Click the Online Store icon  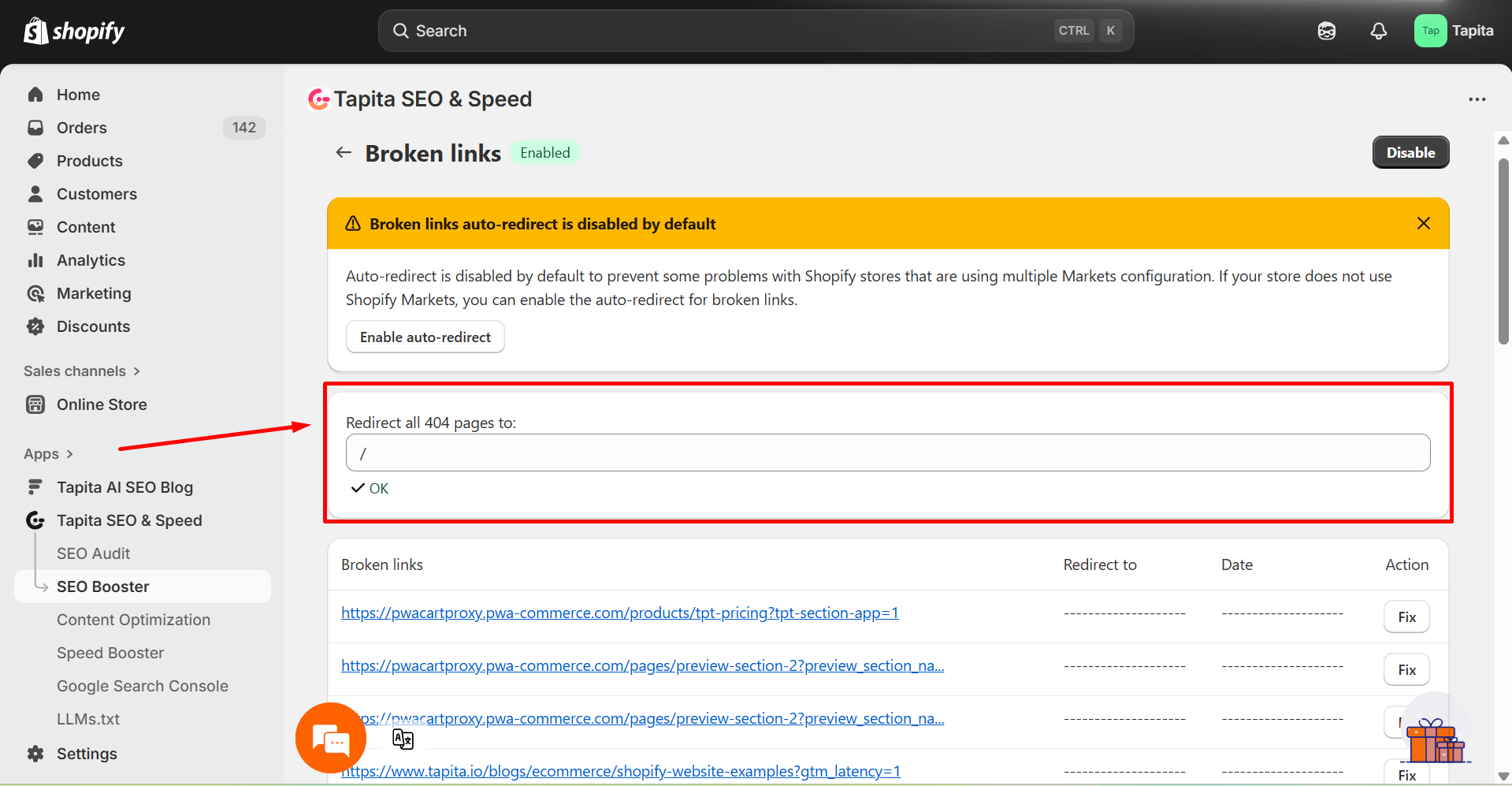tap(35, 404)
